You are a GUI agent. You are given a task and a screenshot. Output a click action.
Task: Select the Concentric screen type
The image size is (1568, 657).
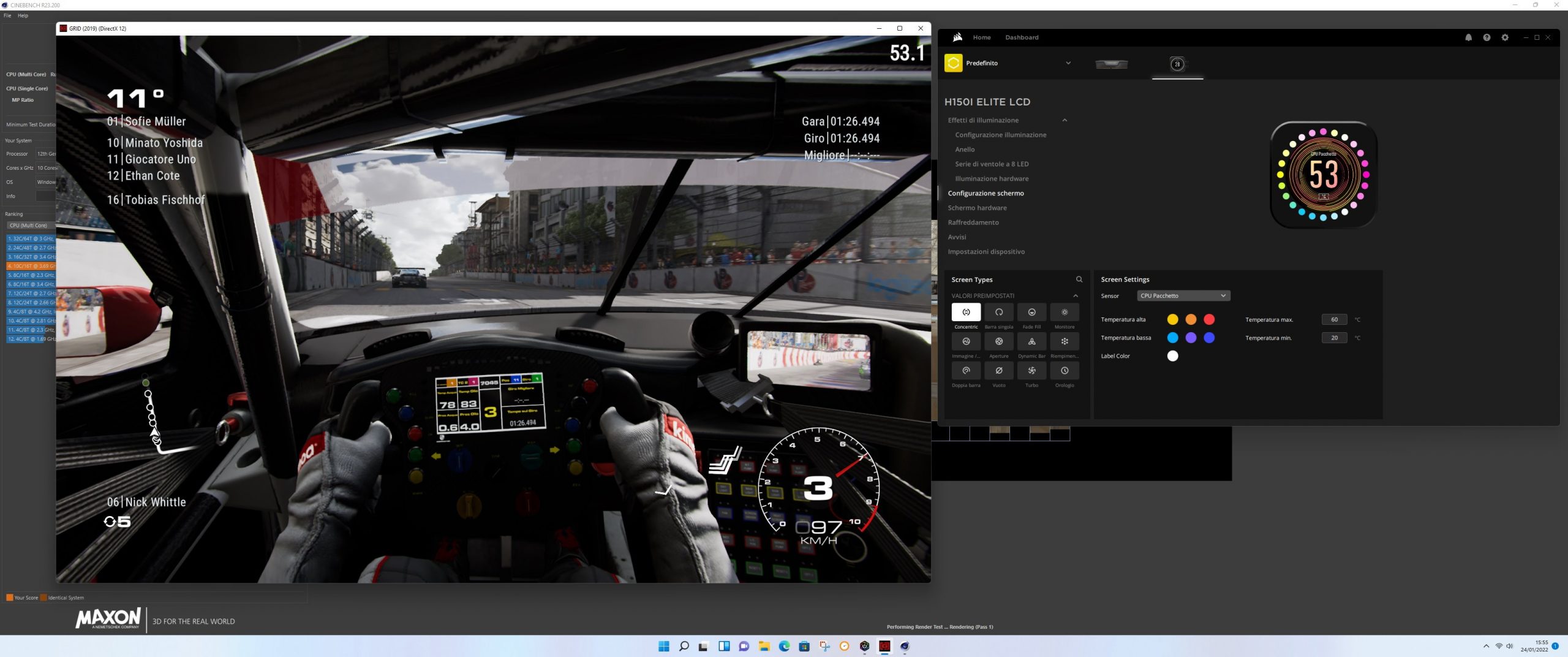[966, 312]
